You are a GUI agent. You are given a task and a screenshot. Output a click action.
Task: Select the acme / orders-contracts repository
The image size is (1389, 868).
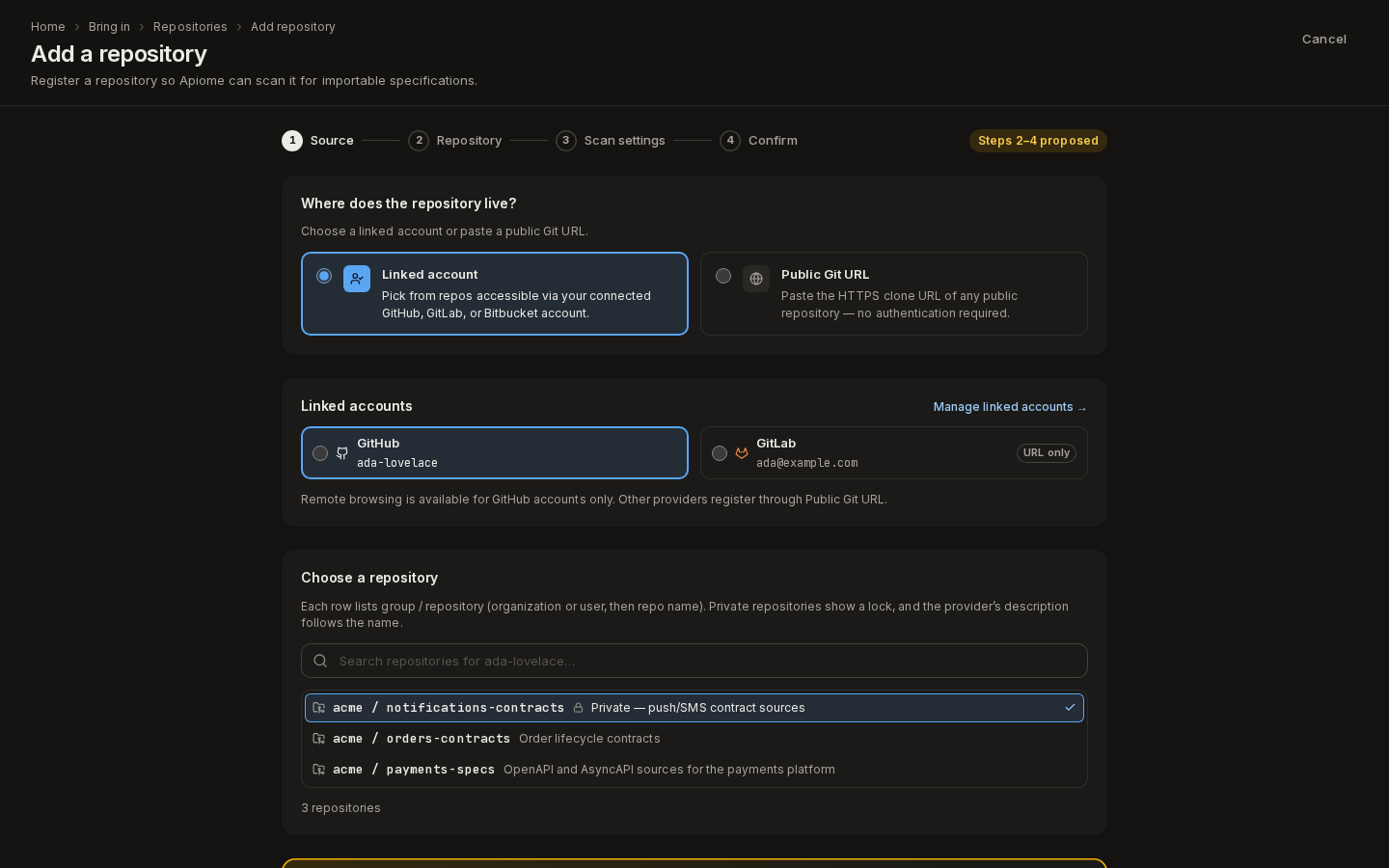click(694, 739)
